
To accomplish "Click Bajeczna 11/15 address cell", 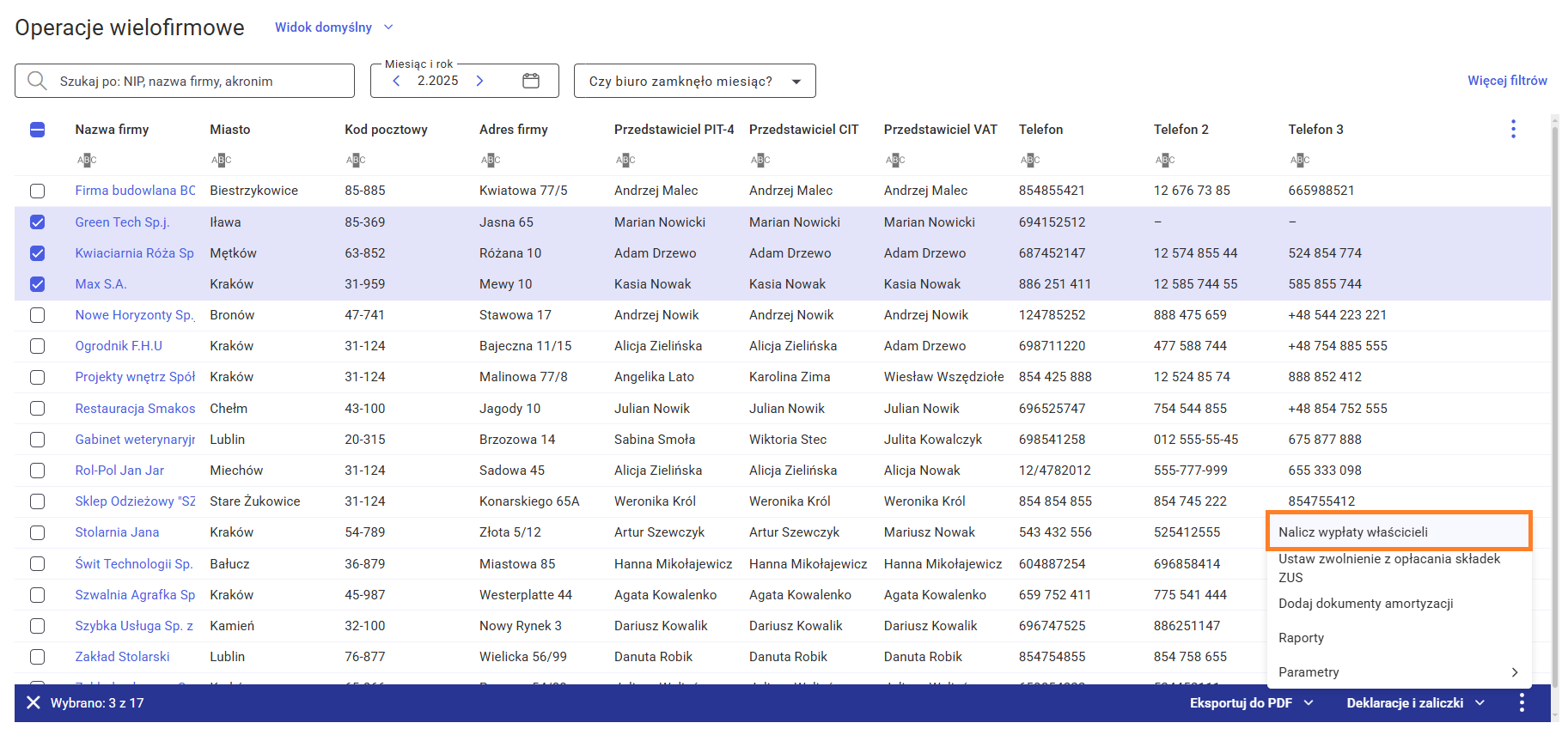I will pyautogui.click(x=525, y=346).
